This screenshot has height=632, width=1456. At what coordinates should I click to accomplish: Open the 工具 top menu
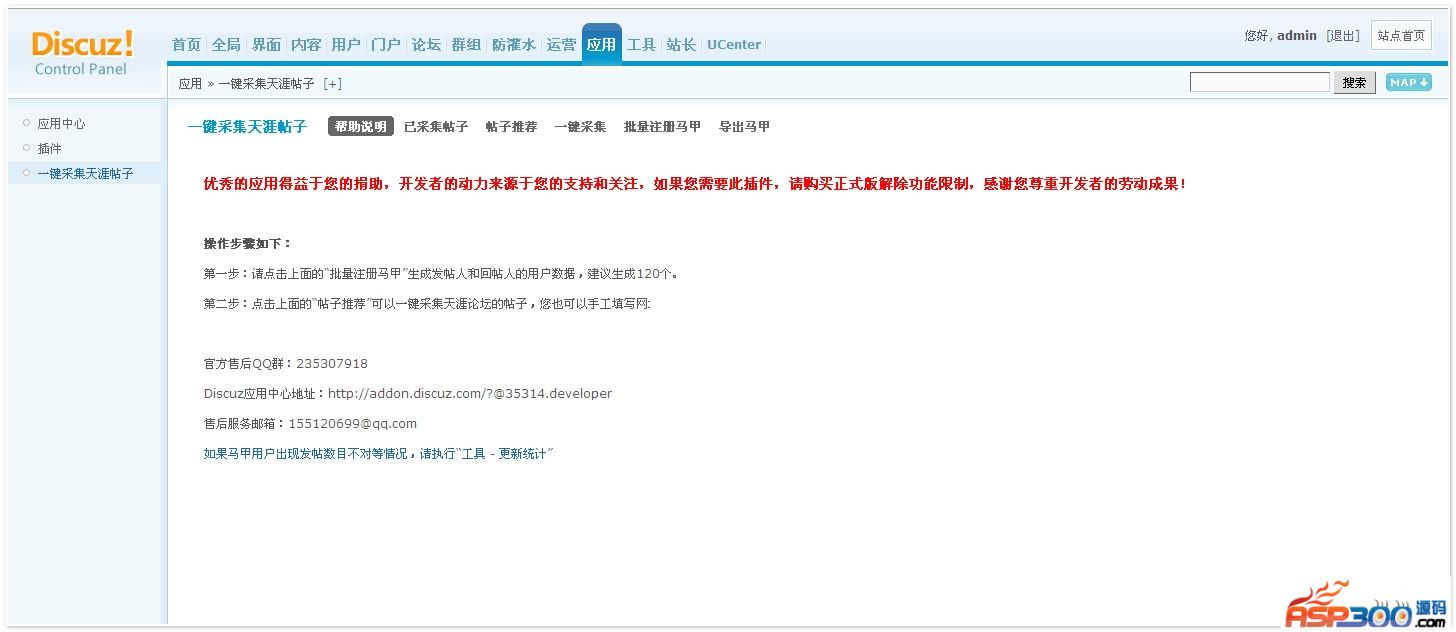click(641, 44)
